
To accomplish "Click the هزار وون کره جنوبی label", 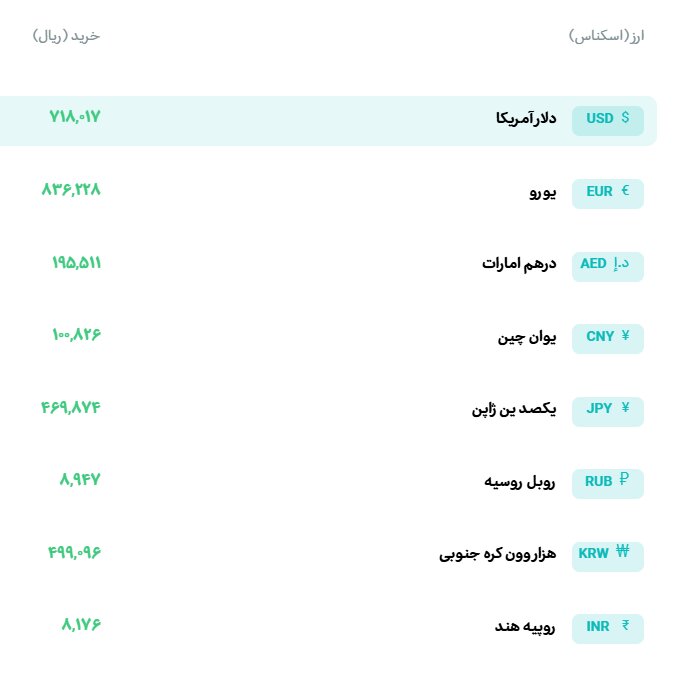I will pyautogui.click(x=497, y=553).
